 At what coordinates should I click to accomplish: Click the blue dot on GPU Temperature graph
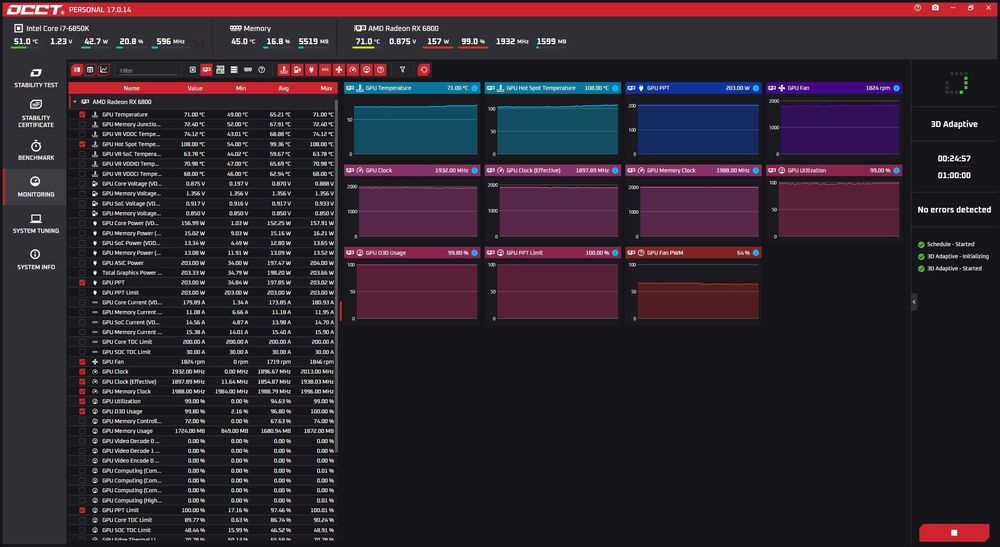(474, 88)
